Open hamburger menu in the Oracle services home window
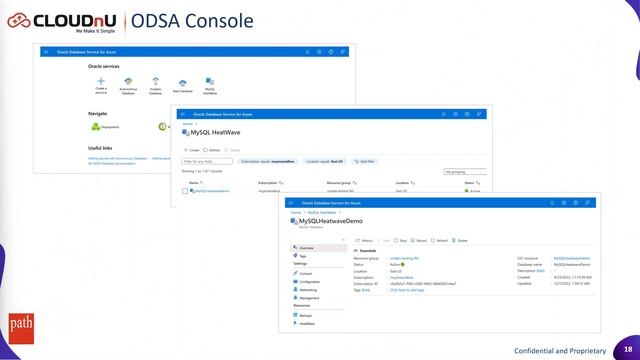This screenshot has height=360, width=640. pyautogui.click(x=46, y=52)
